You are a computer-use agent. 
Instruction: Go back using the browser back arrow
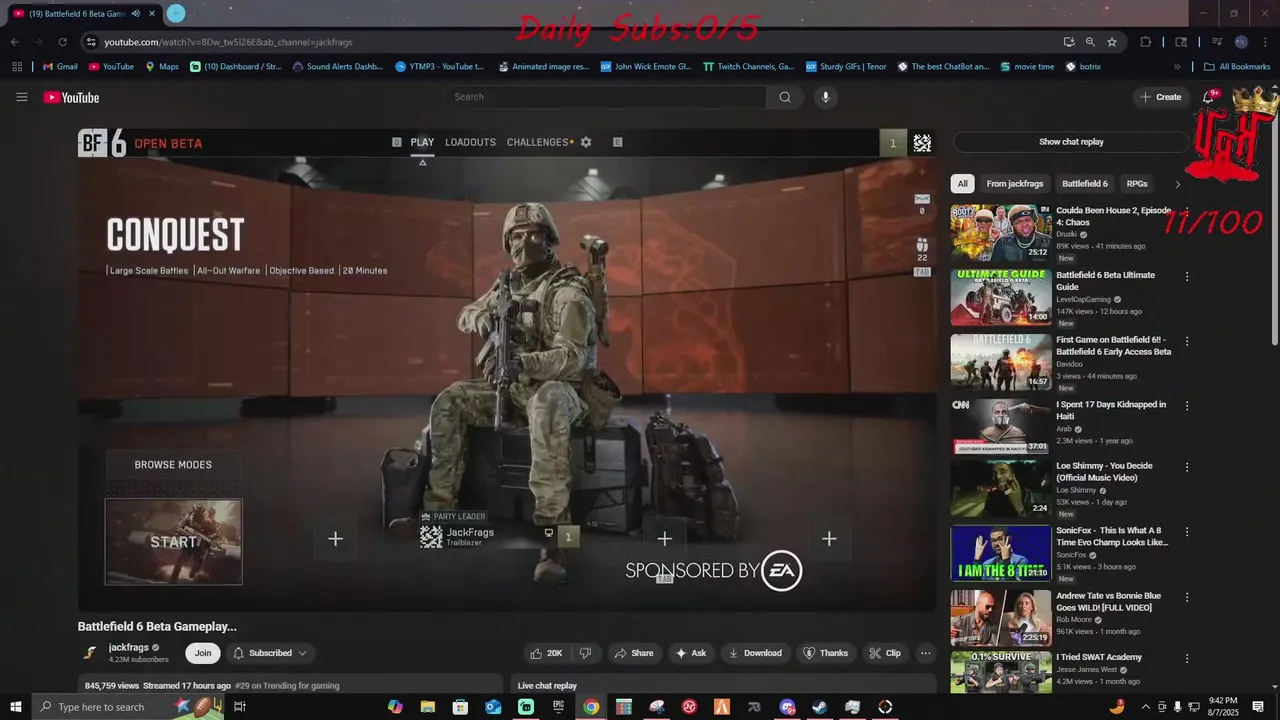[x=14, y=42]
